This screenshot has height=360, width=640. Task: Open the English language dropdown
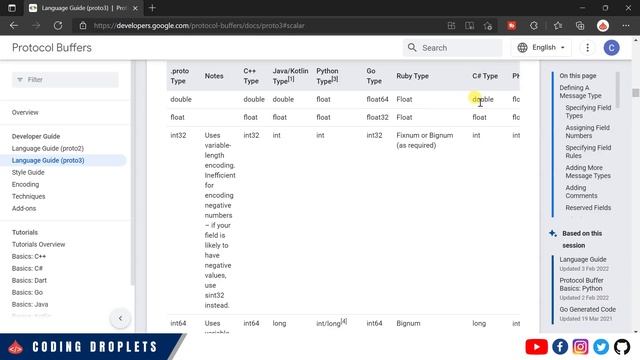541,47
